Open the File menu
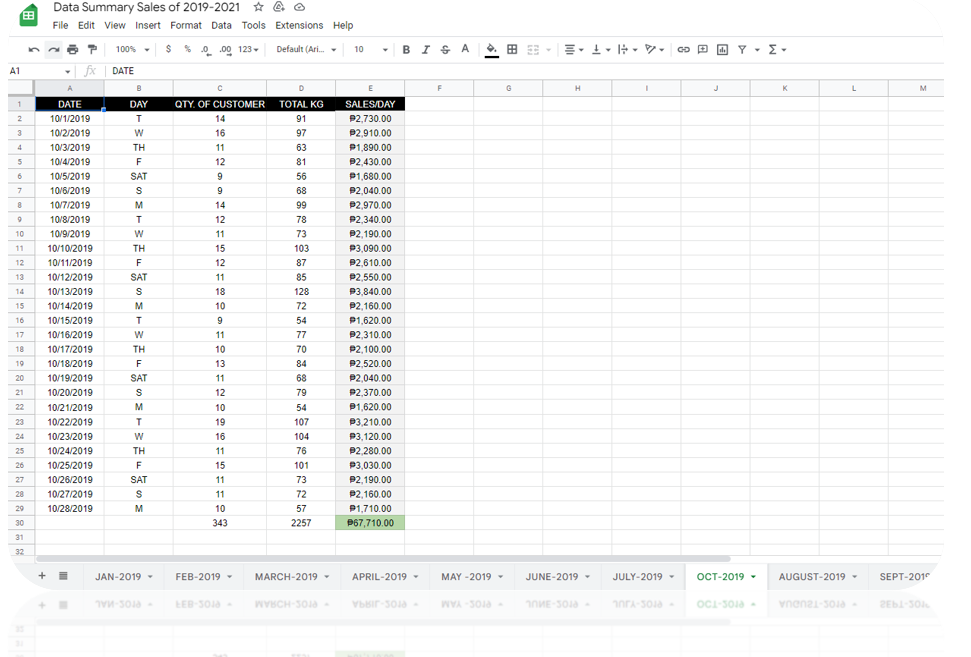 pyautogui.click(x=60, y=25)
